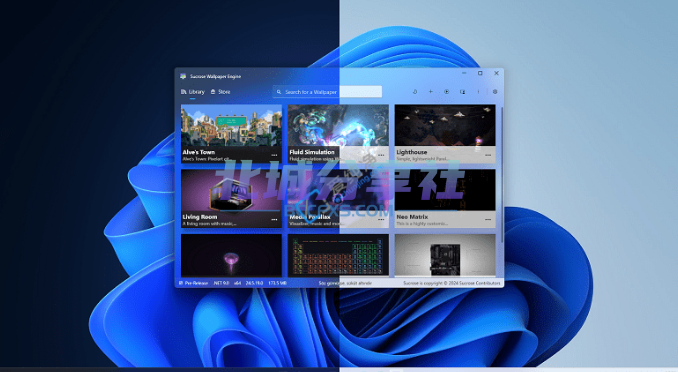This screenshot has height=372, width=678.
Task: Select the Lighthouse wallpaper thumbnail
Action: [445, 125]
